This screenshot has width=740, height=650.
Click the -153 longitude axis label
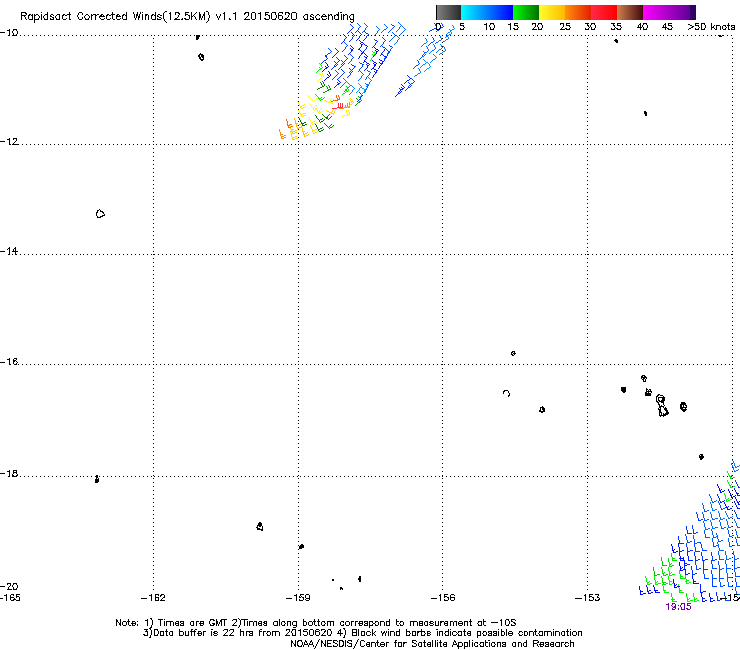tap(587, 598)
